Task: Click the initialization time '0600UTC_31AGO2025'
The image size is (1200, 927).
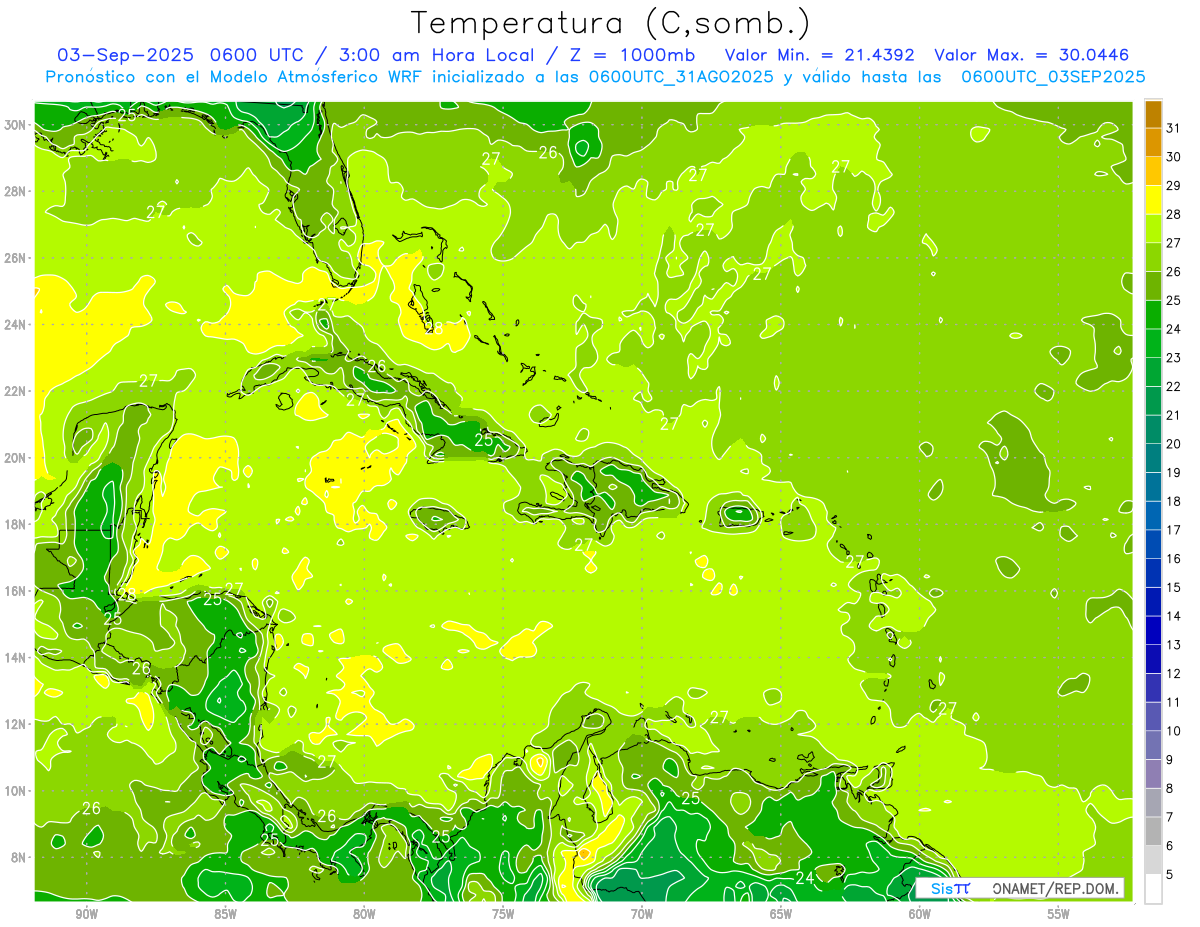Action: tap(681, 77)
